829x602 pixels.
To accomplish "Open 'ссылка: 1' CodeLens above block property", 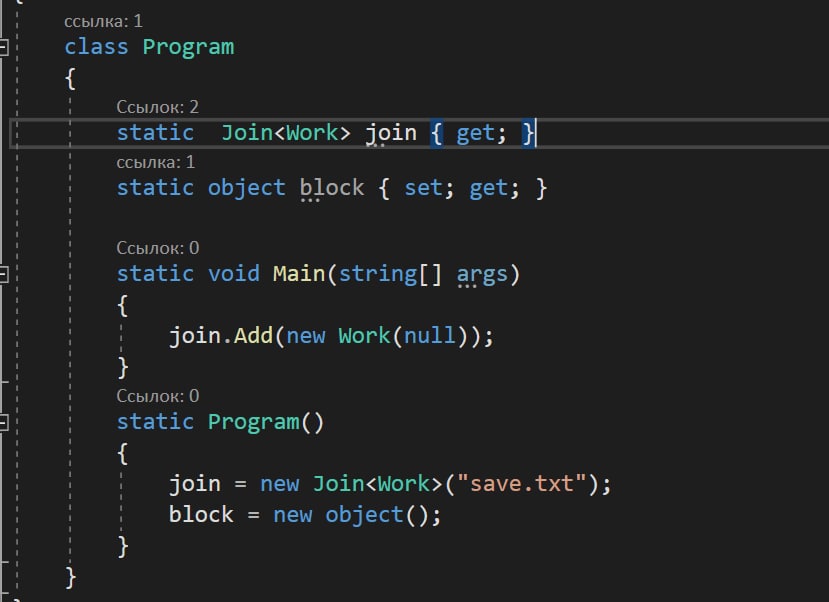I will tap(155, 162).
